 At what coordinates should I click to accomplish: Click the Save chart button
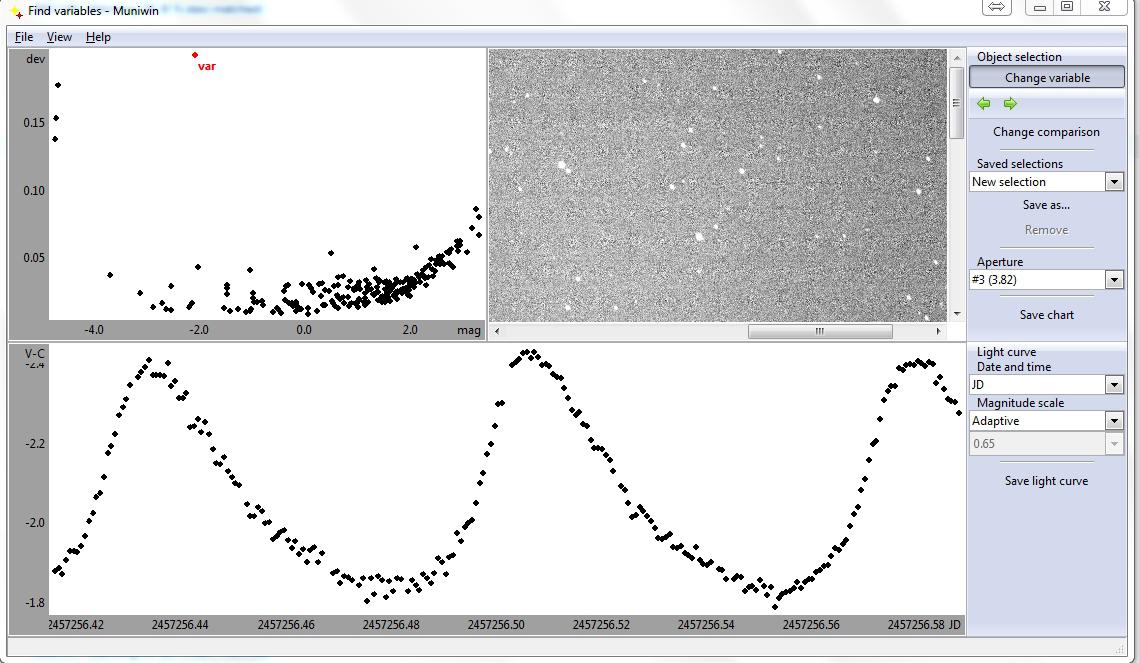point(1046,314)
